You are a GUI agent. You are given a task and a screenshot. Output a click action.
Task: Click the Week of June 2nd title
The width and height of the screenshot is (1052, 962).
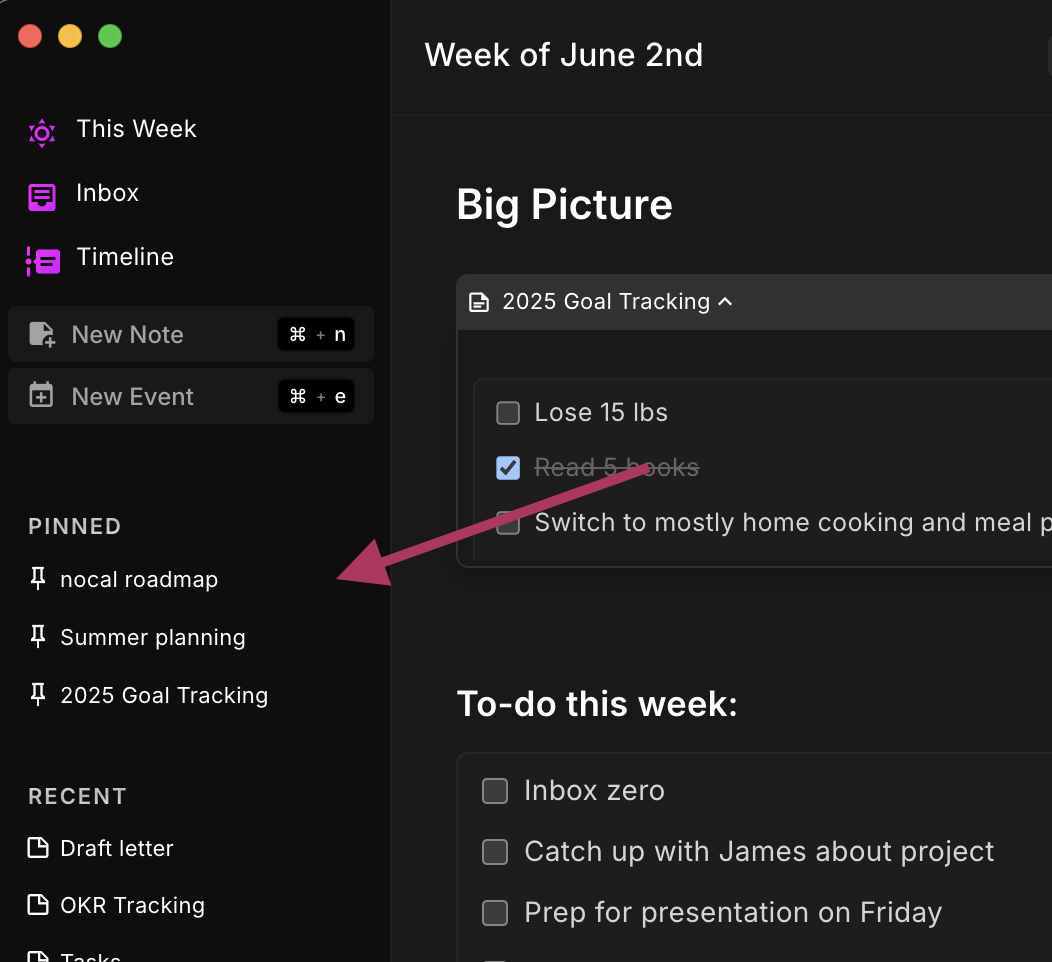point(563,55)
